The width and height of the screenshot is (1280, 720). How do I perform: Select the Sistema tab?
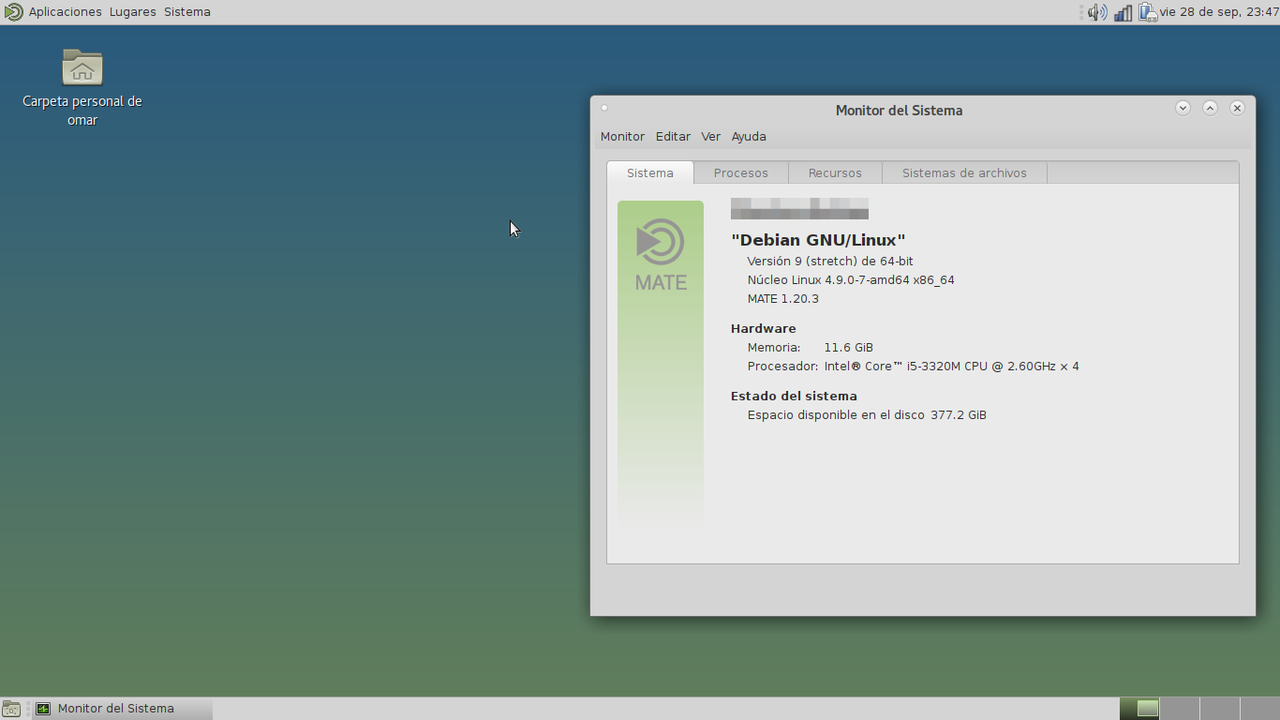click(650, 173)
